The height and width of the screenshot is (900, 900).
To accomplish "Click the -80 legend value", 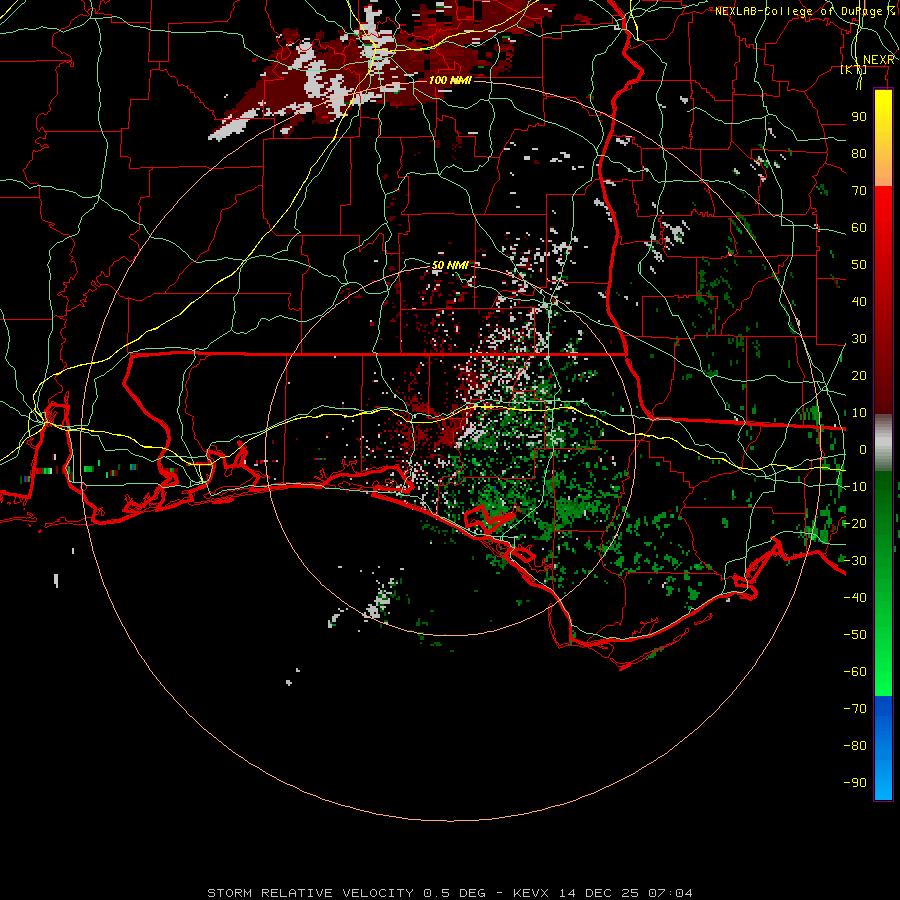I will tap(855, 746).
